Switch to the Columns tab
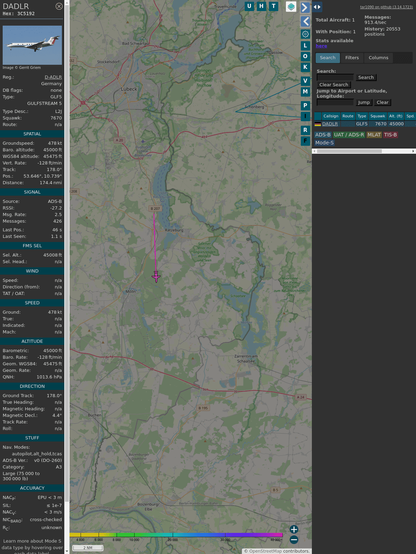416x554 pixels. [x=378, y=58]
